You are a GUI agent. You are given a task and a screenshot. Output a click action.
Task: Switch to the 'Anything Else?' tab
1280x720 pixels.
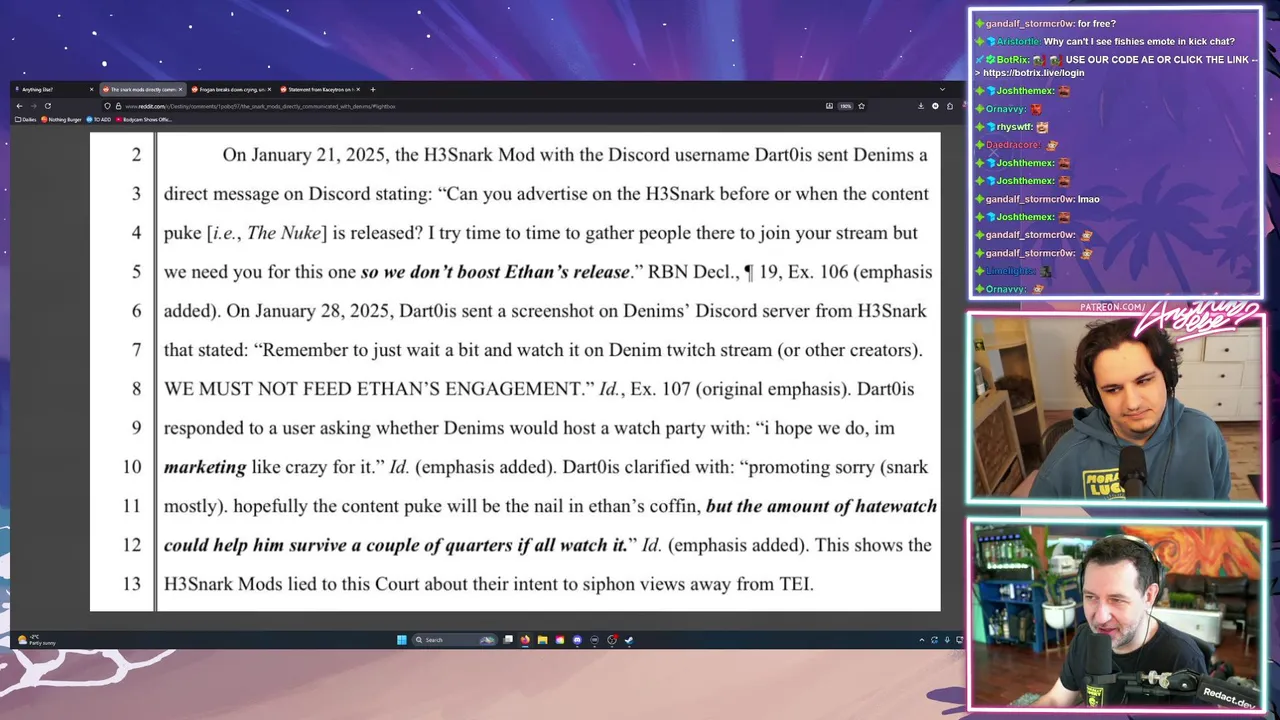(x=52, y=89)
